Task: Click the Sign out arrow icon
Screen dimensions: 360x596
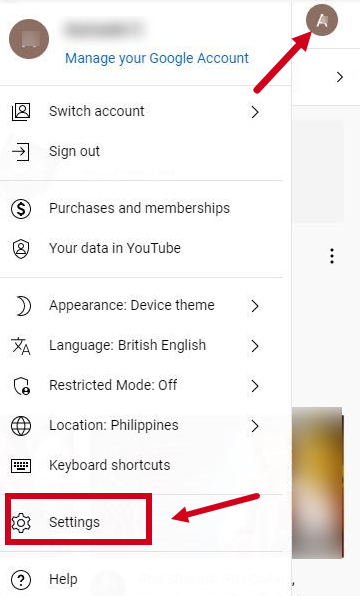Action: pos(21,152)
